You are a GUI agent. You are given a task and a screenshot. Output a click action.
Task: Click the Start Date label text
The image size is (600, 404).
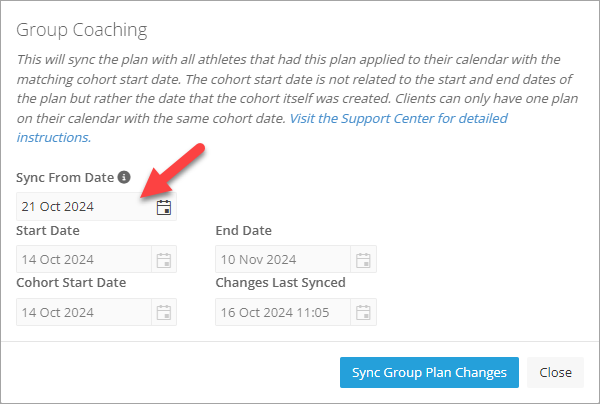(48, 230)
